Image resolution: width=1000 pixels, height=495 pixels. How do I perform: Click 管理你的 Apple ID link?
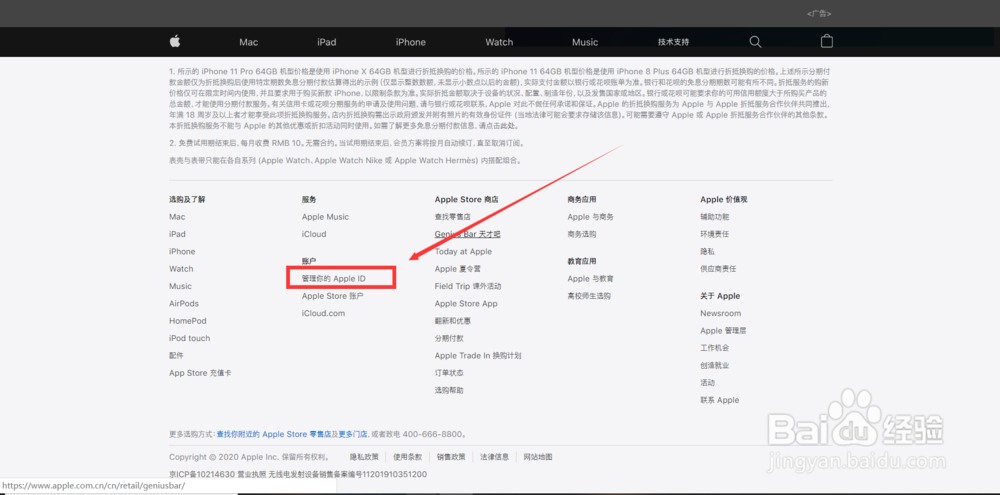coord(334,279)
